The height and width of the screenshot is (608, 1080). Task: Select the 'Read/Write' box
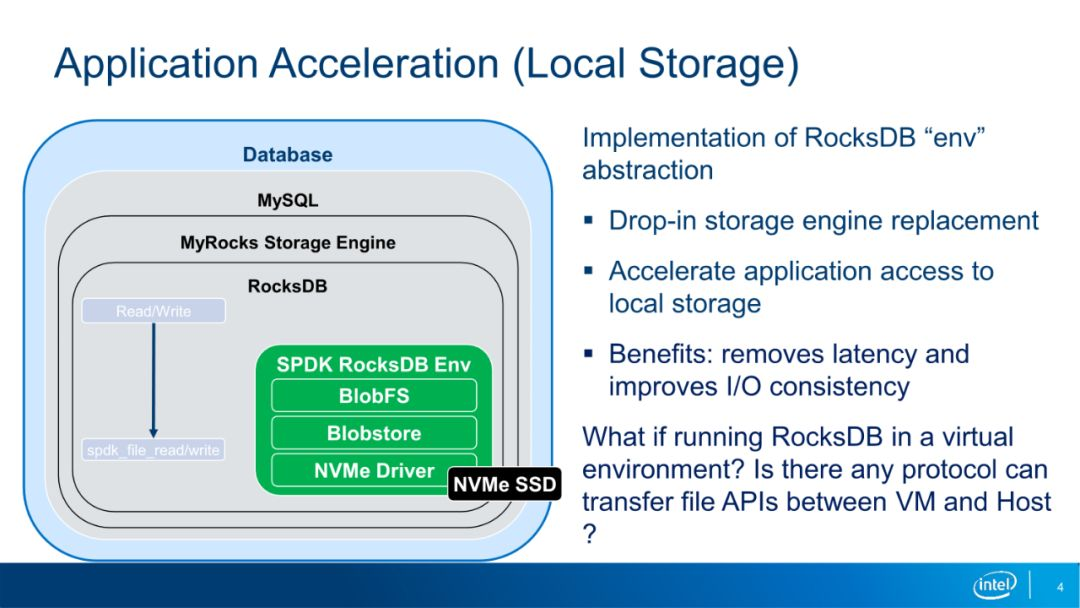click(154, 311)
